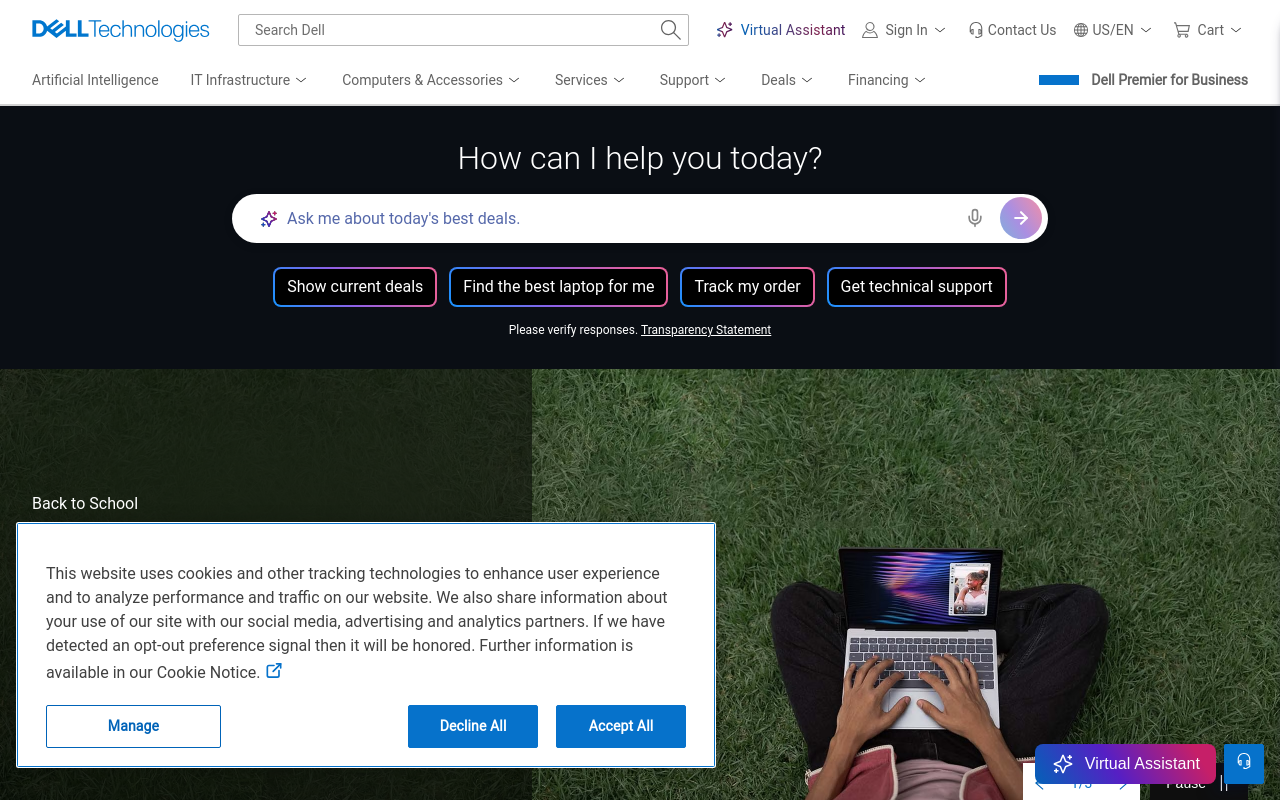This screenshot has height=800, width=1280.
Task: Expand the Computers & Accessories menu
Action: click(431, 80)
